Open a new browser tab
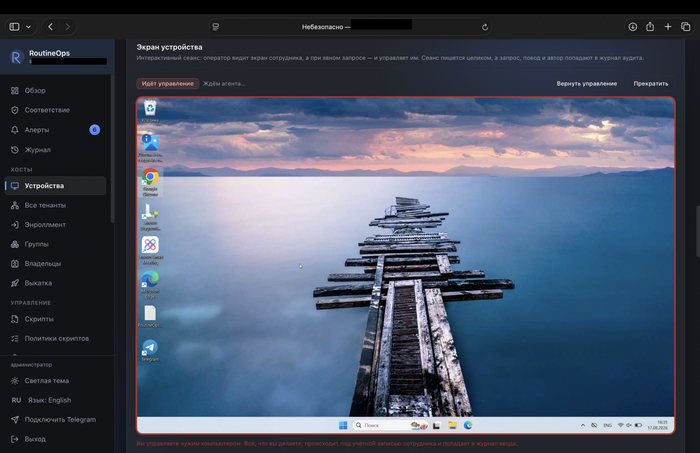Image resolution: width=700 pixels, height=453 pixels. (x=668, y=27)
